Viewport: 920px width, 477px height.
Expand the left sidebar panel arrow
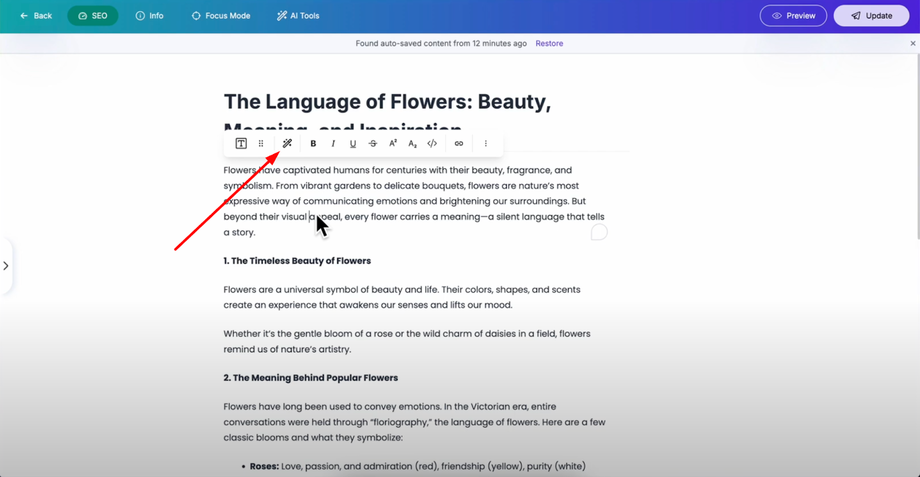(6, 266)
